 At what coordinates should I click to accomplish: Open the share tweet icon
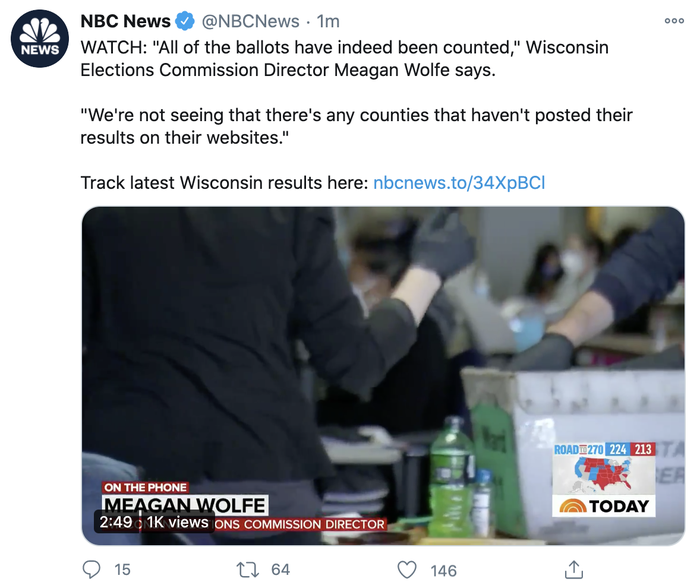pyautogui.click(x=574, y=569)
